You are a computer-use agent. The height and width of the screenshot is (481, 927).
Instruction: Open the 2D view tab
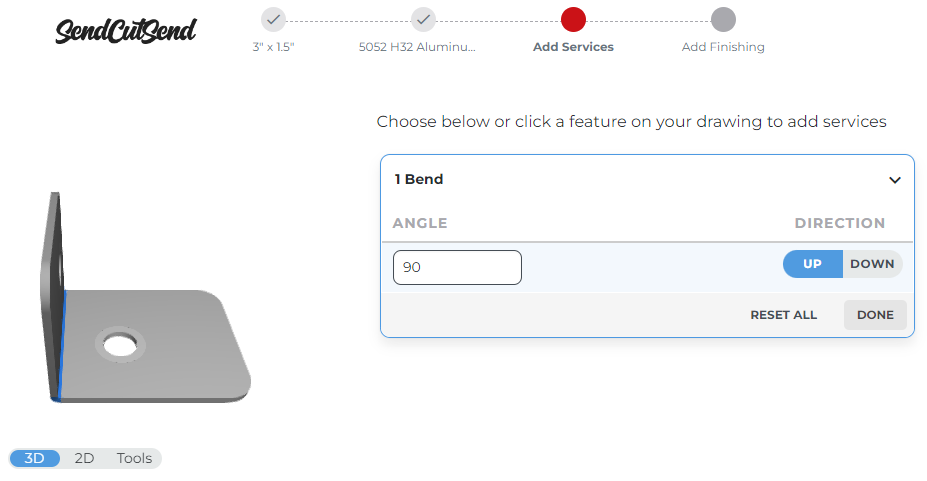[x=84, y=458]
